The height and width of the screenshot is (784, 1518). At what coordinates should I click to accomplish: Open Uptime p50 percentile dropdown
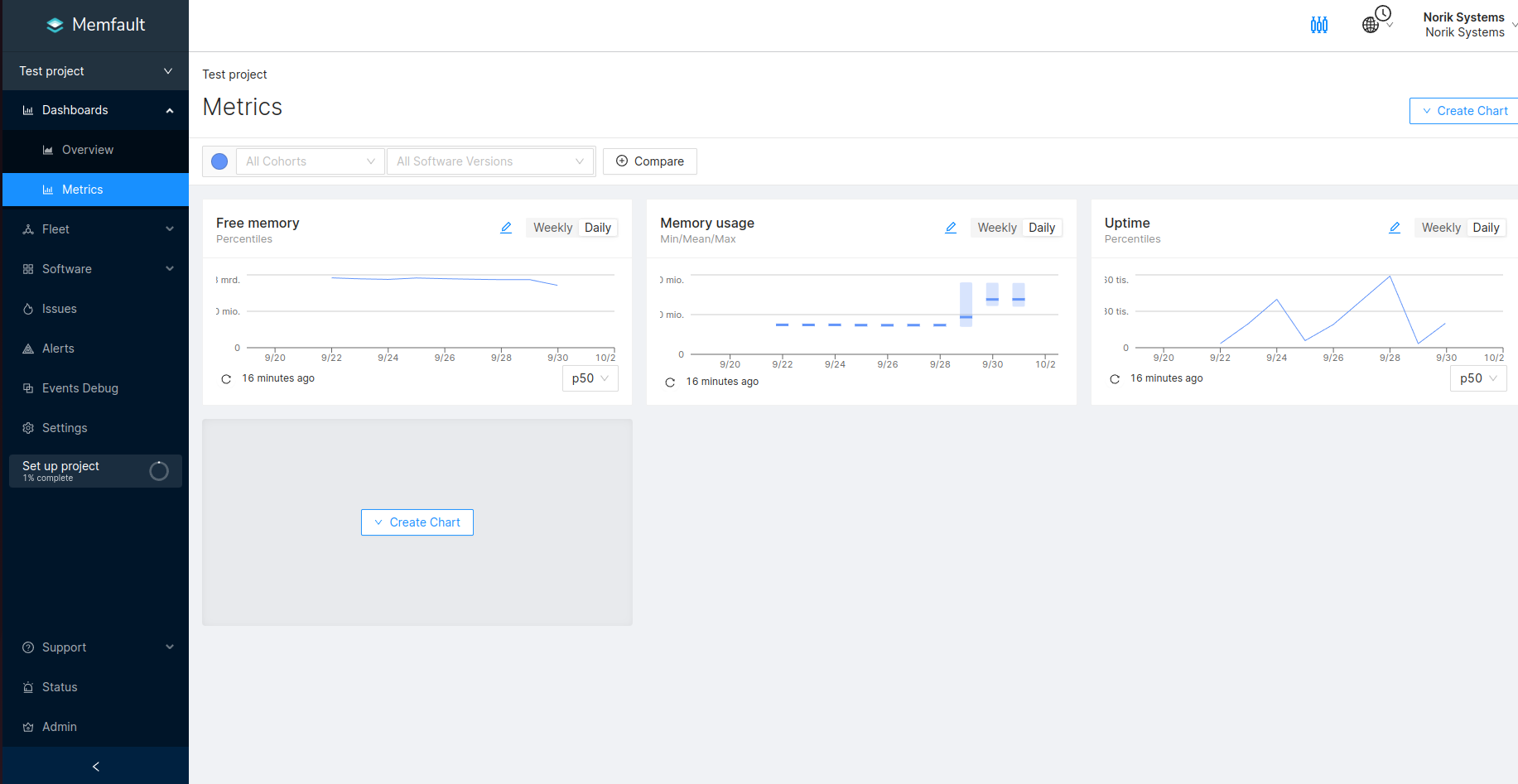click(1478, 378)
